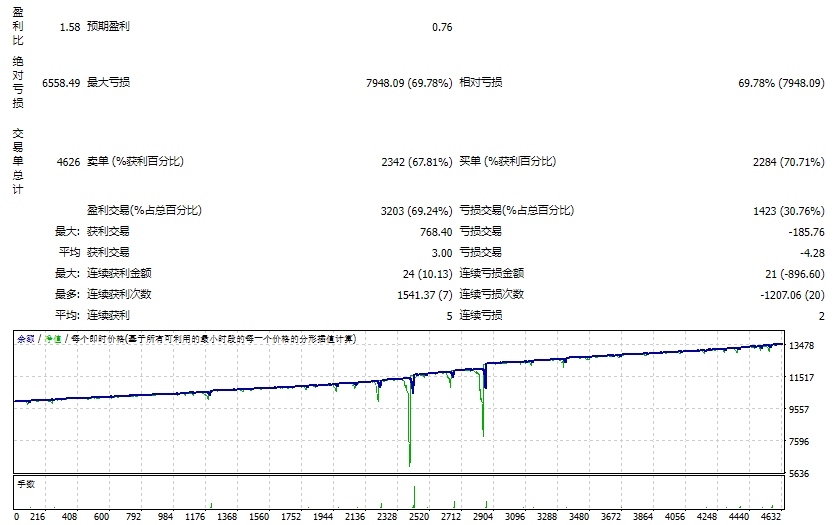This screenshot has height=525, width=838.
Task: Click the 1176 tick on the trade axis
Action: click(x=195, y=517)
